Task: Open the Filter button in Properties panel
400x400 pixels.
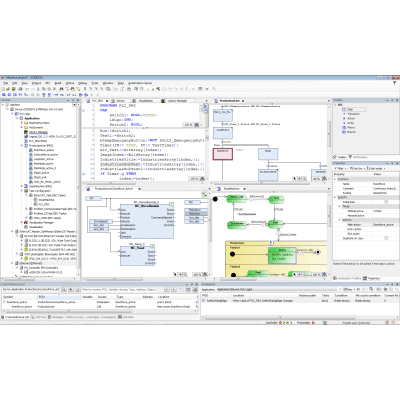Action: coord(340,168)
